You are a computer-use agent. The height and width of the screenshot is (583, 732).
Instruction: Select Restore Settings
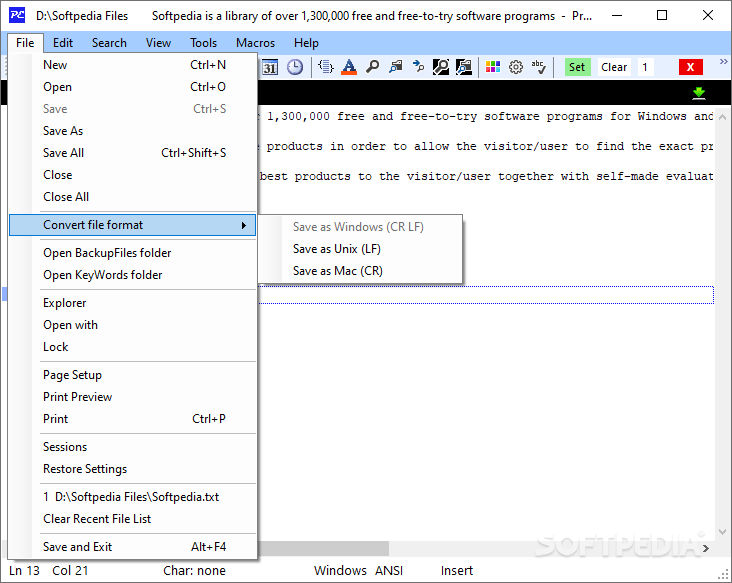coord(133,469)
